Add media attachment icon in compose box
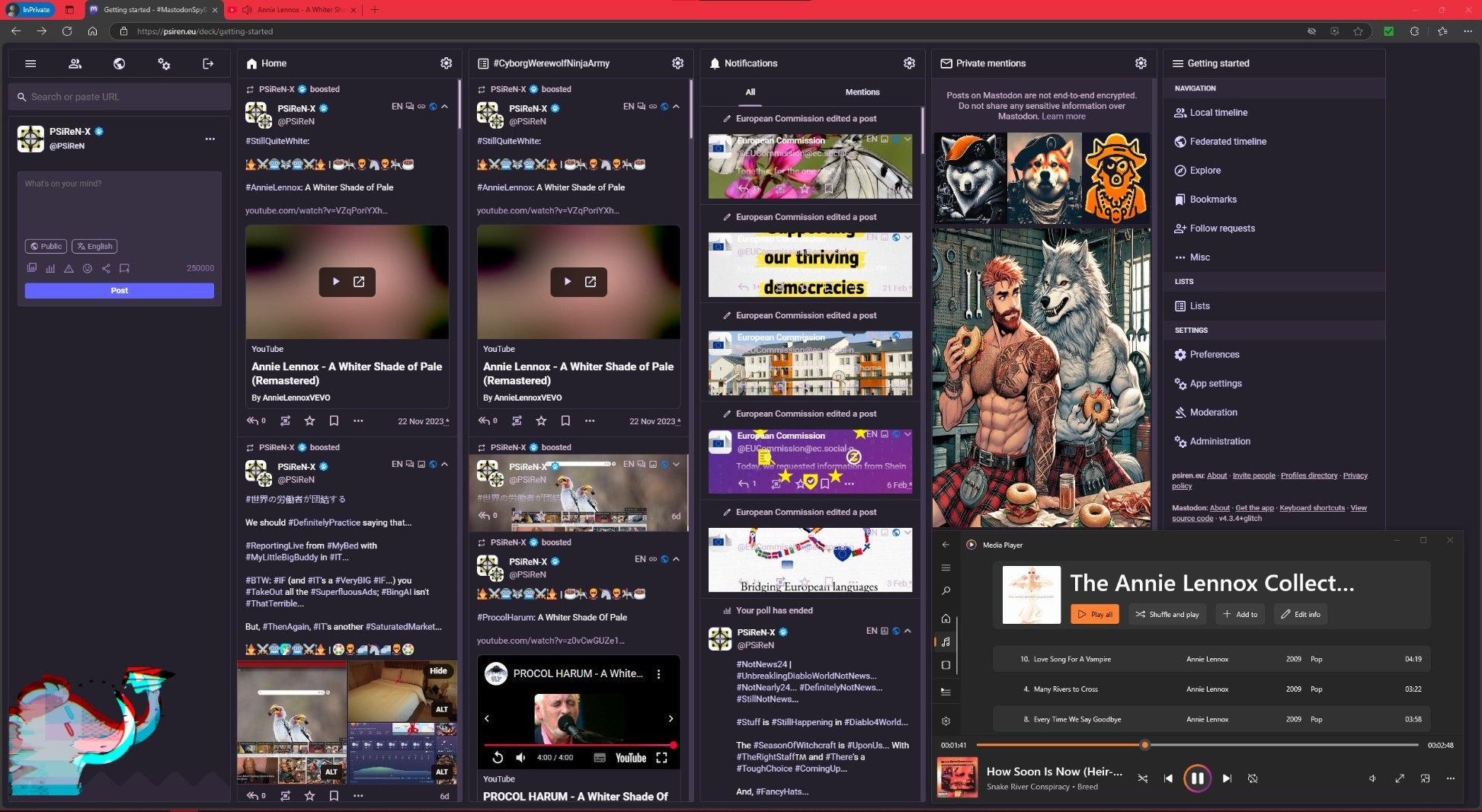Screen dimensions: 1482x812 32,268
